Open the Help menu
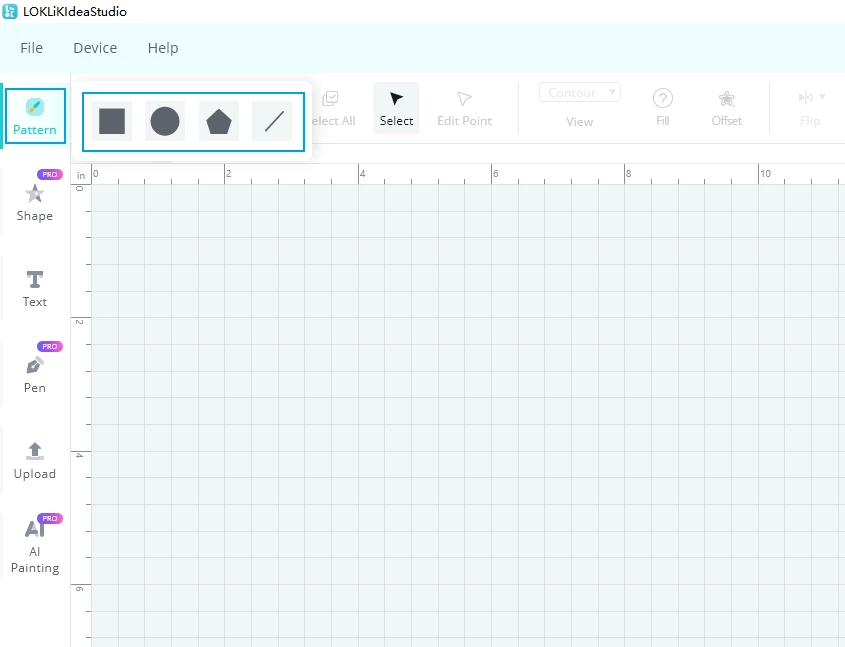This screenshot has width=845, height=647. click(163, 48)
